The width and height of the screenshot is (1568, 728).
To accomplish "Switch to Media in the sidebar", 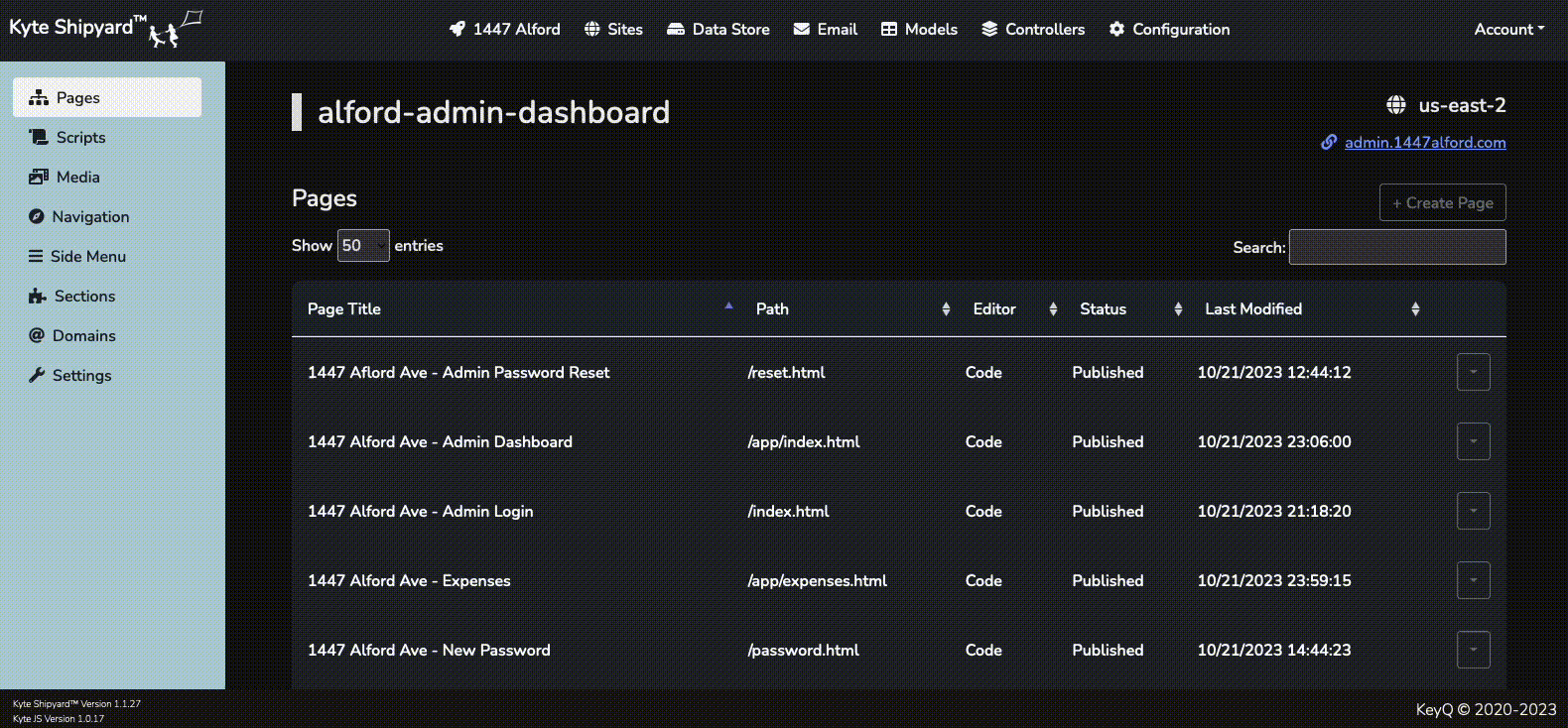I will coord(77,177).
